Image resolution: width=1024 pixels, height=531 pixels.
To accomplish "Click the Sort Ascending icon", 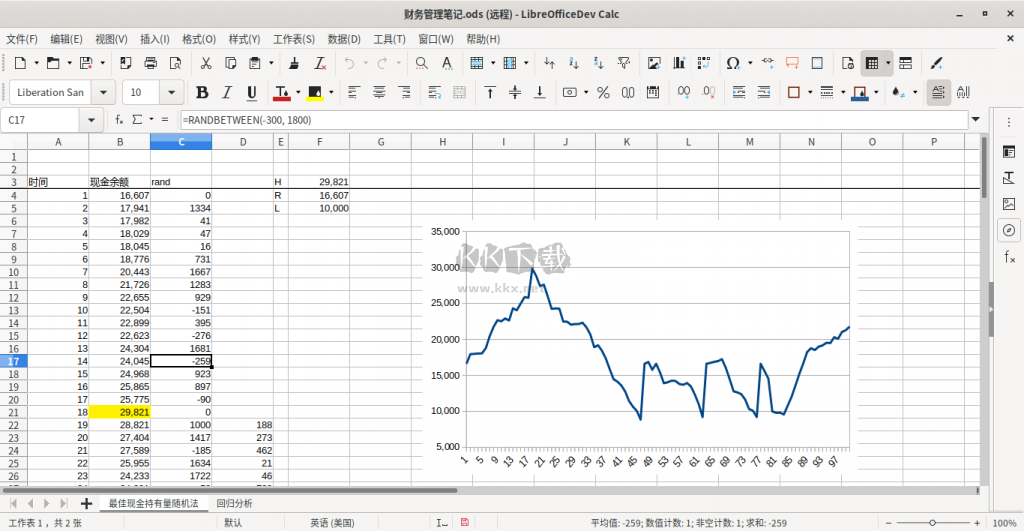I will tap(575, 63).
